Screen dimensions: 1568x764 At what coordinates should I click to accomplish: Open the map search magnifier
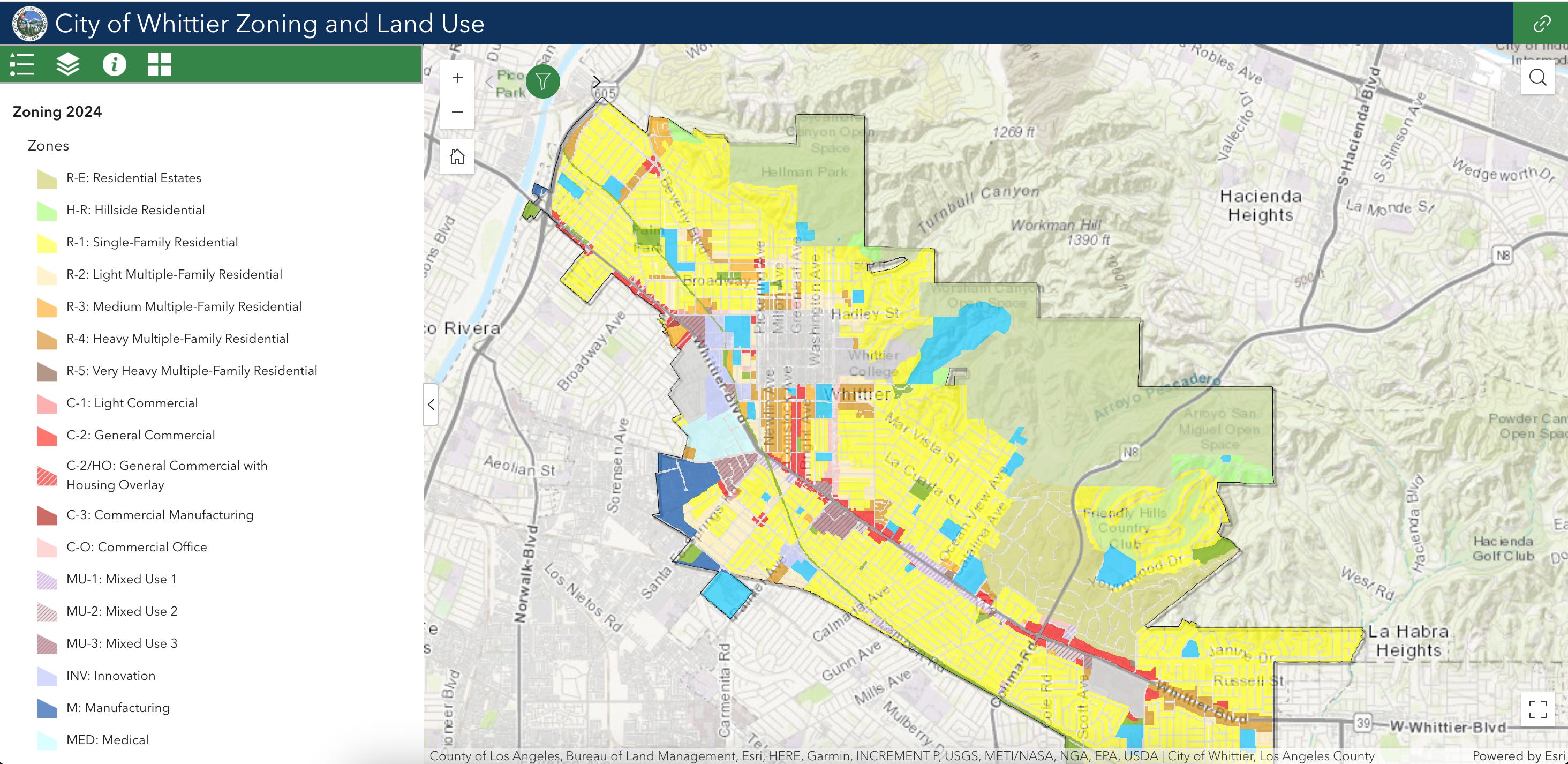point(1537,78)
